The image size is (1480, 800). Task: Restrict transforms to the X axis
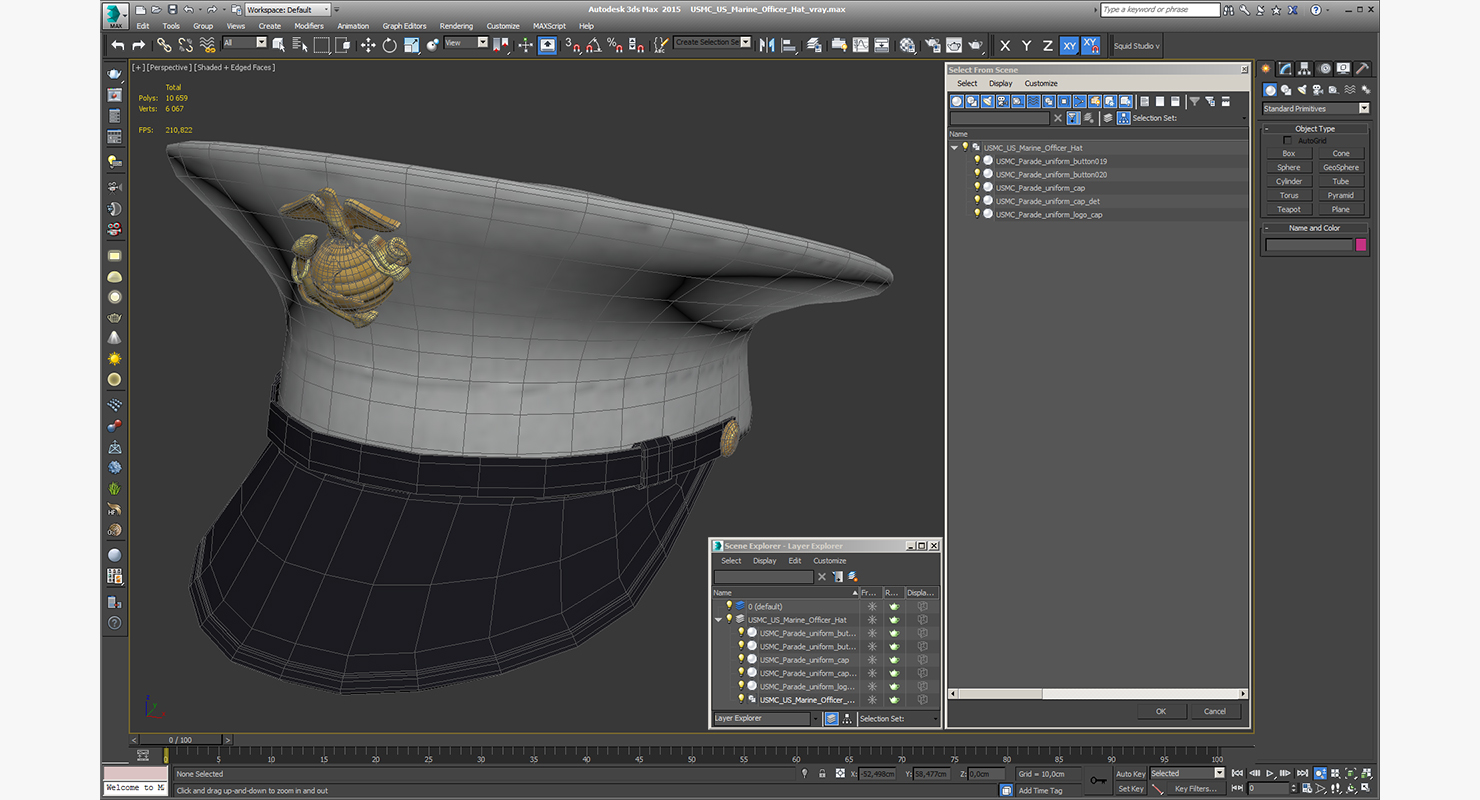(1005, 46)
